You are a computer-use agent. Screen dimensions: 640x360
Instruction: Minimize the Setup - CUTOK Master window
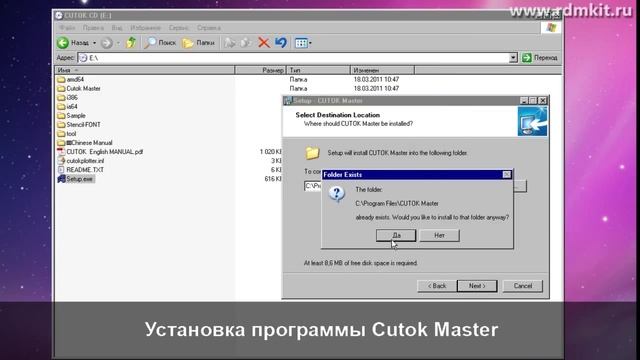pos(524,100)
